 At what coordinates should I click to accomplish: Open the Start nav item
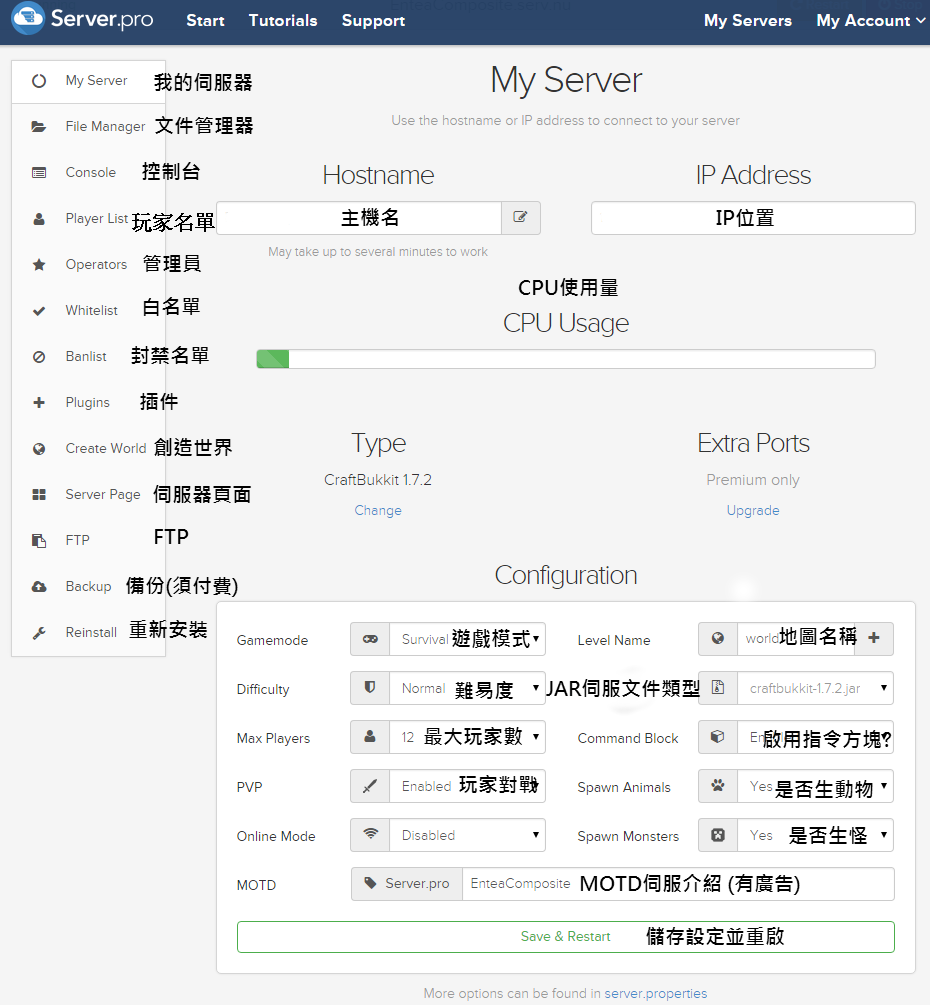pyautogui.click(x=205, y=21)
